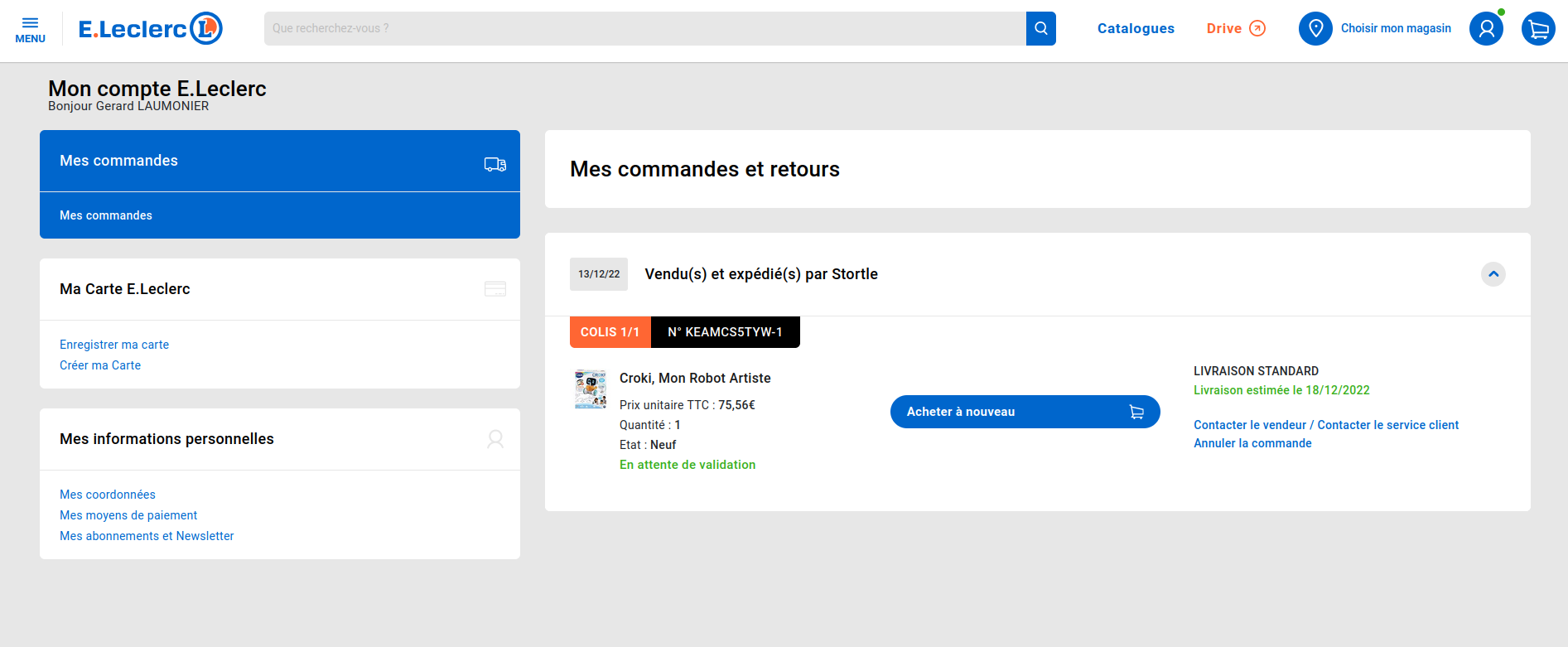Open Créer ma Carte link
Image resolution: width=1568 pixels, height=647 pixels.
[100, 365]
